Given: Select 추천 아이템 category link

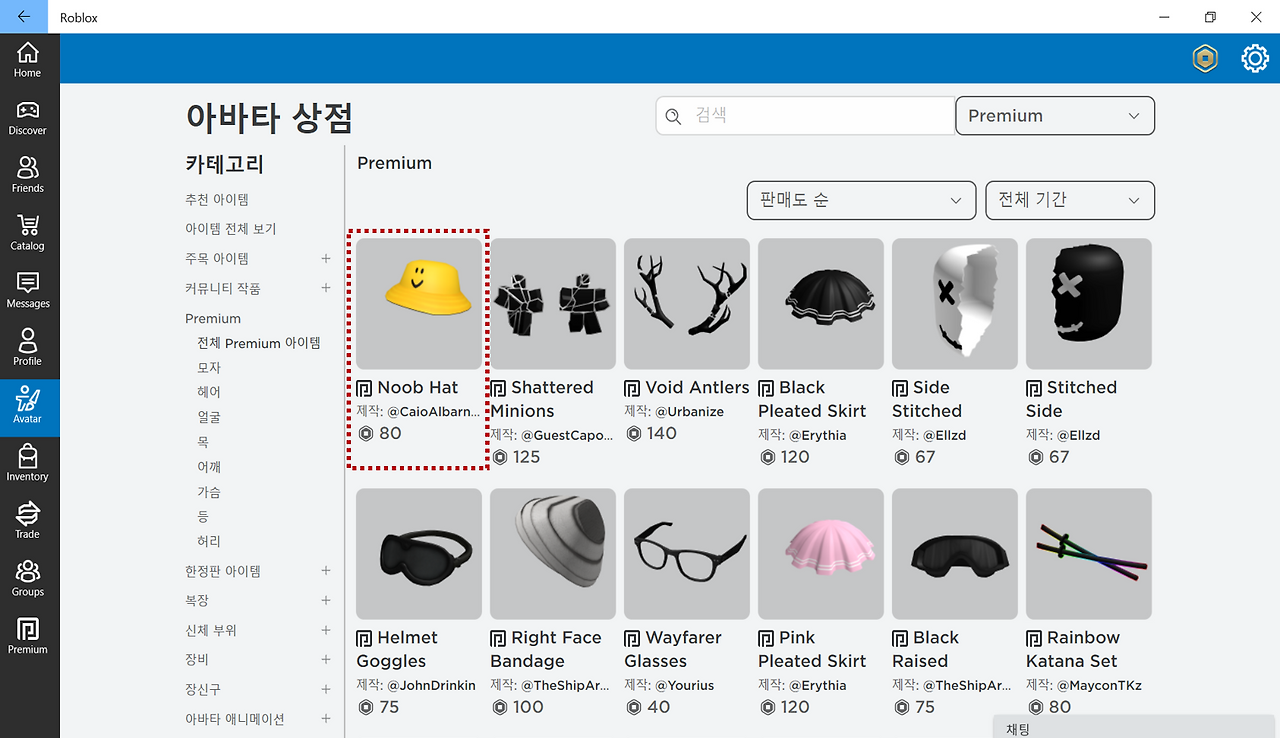Looking at the screenshot, I should [x=217, y=200].
